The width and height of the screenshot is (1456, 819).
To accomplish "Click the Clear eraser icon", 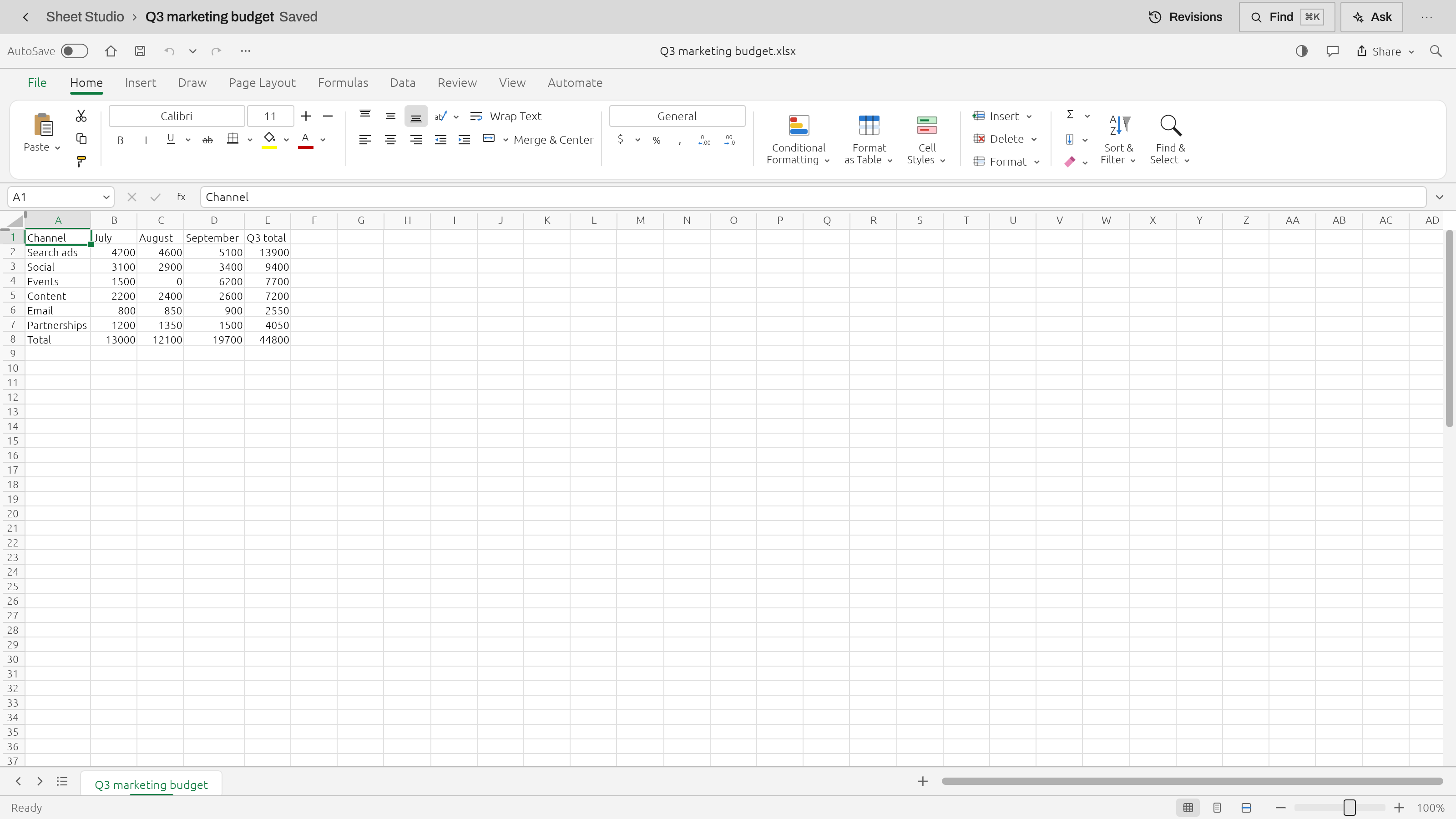I will [1069, 162].
